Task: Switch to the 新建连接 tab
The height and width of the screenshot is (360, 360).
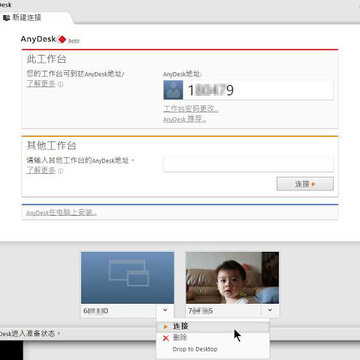Action: pos(27,18)
